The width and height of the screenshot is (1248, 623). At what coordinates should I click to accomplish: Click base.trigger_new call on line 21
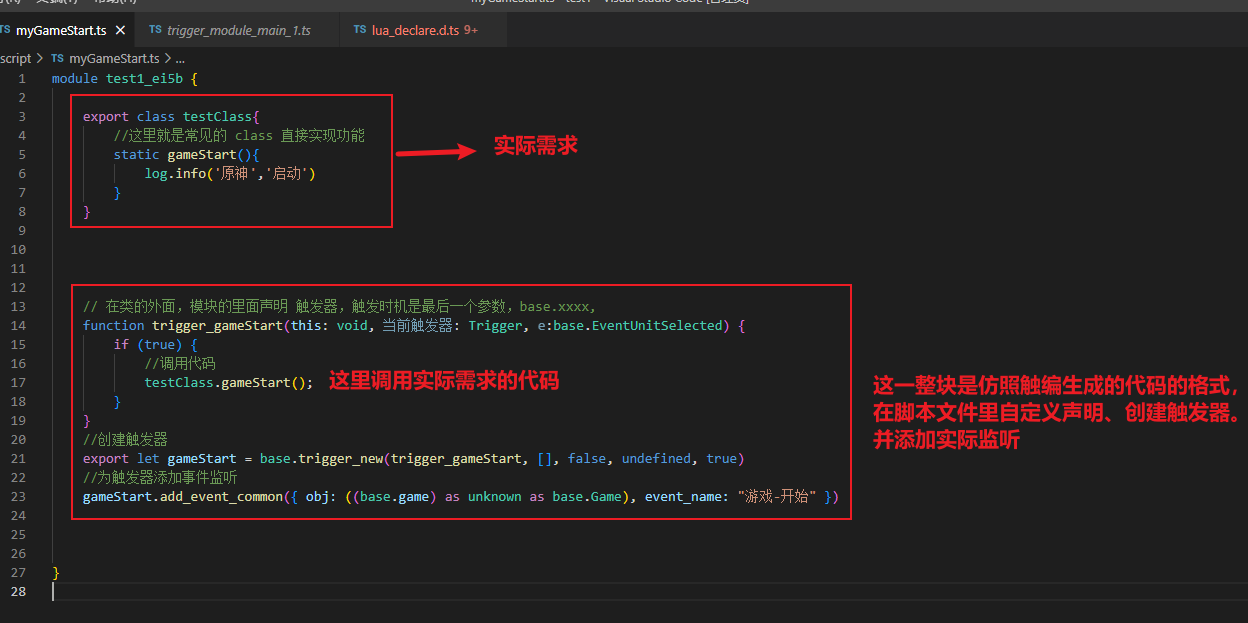click(323, 458)
